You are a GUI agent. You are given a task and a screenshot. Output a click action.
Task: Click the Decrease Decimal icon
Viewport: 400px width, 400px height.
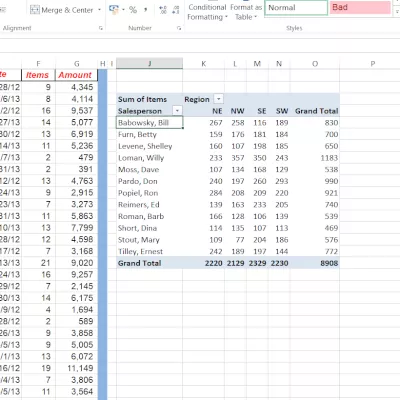click(176, 10)
